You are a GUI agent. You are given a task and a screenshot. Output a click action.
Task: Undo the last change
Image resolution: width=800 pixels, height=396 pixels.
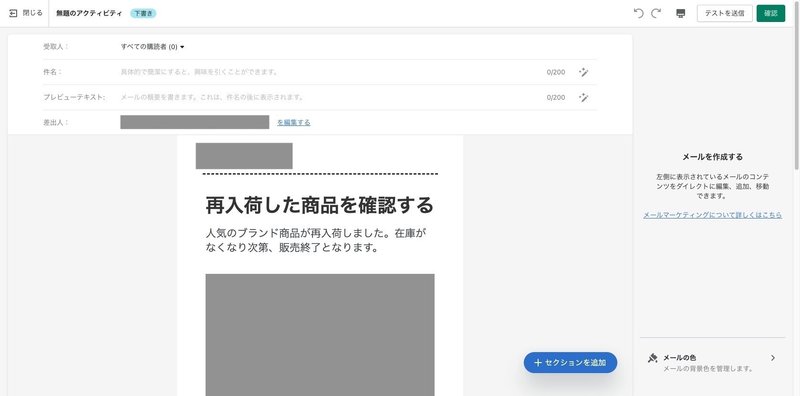(x=638, y=13)
